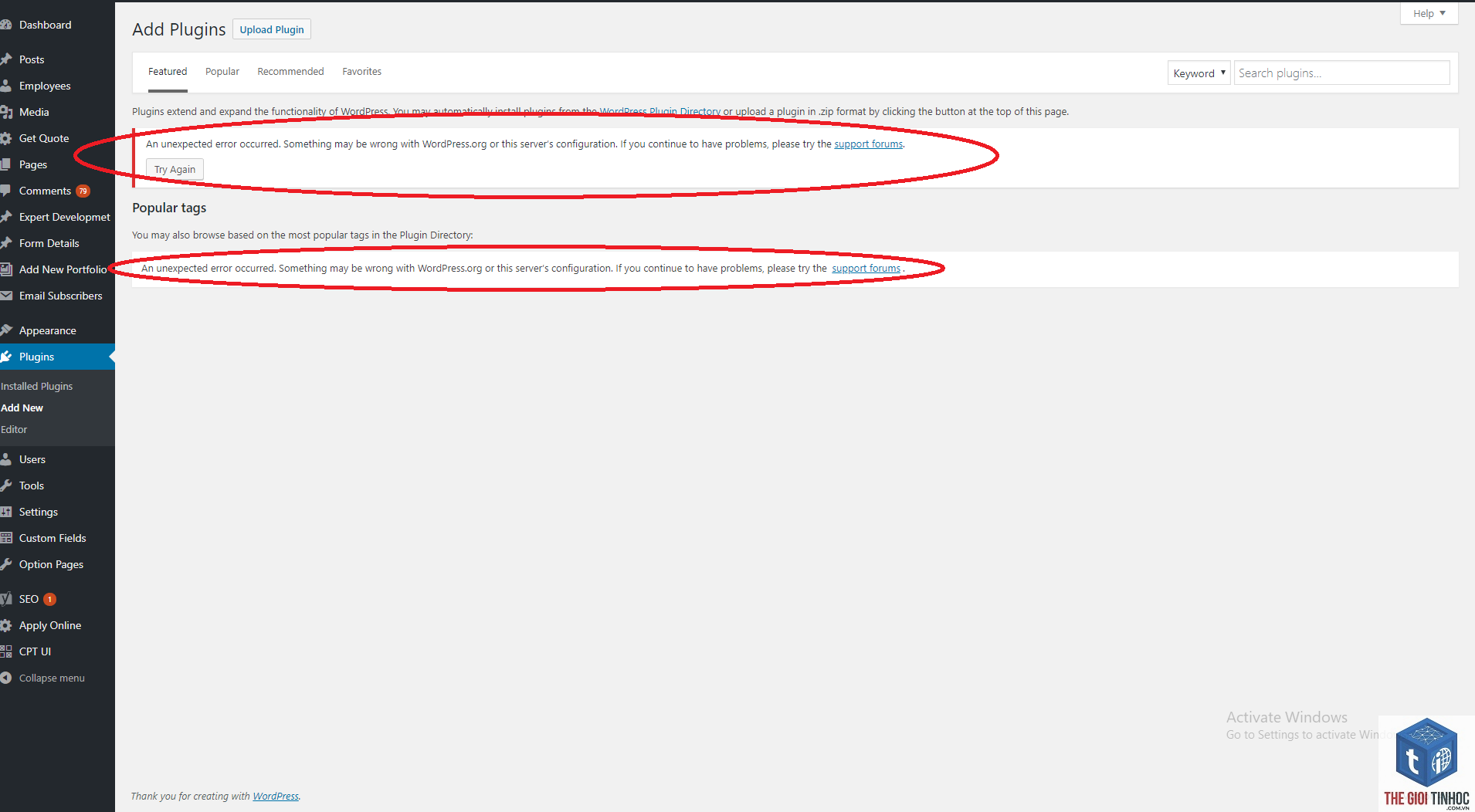The height and width of the screenshot is (812, 1475).
Task: Switch to the Favorites tab
Action: (x=361, y=72)
